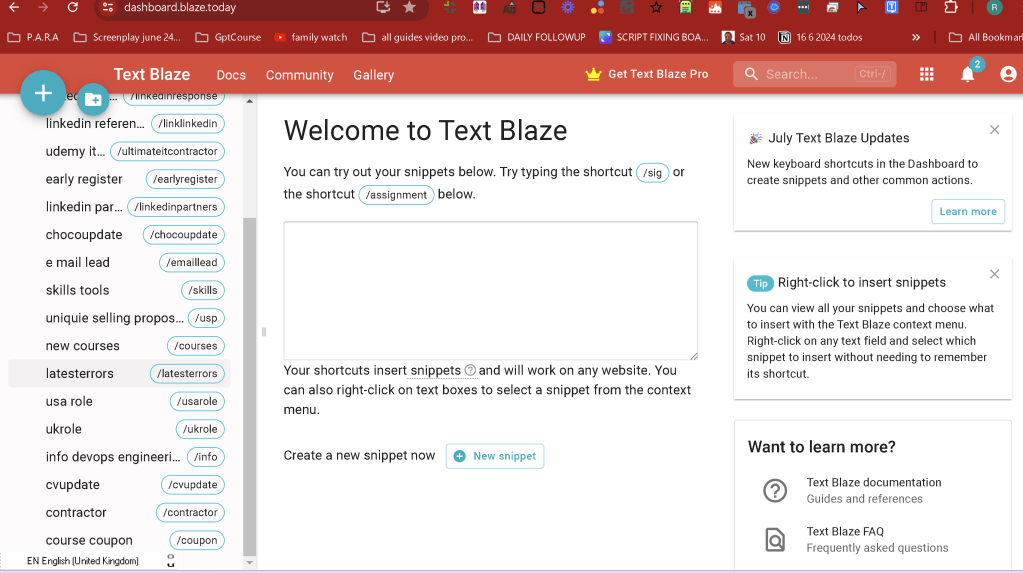1023x573 pixels.
Task: Click browser forward arrow
Action: [x=43, y=7]
